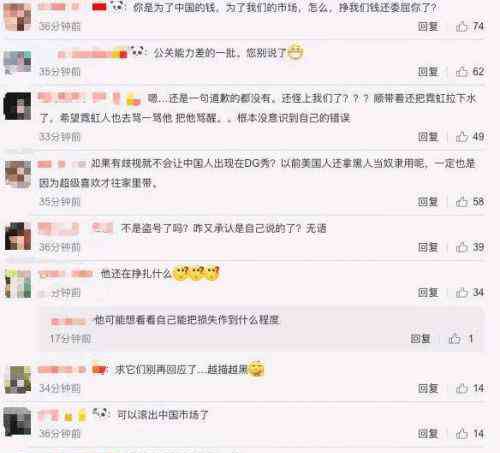
Task: Reply to the 公关能力差的一批 comment
Action: click(428, 72)
